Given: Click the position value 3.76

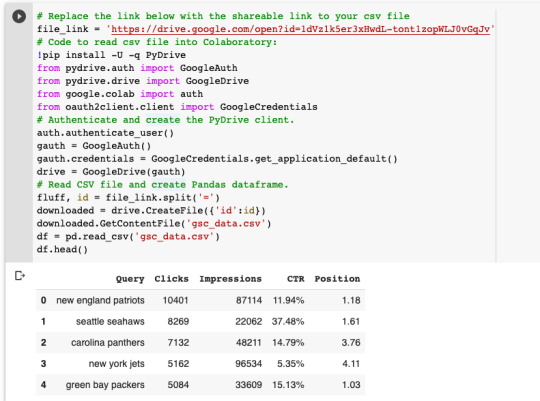Looking at the screenshot, I should point(351,343).
